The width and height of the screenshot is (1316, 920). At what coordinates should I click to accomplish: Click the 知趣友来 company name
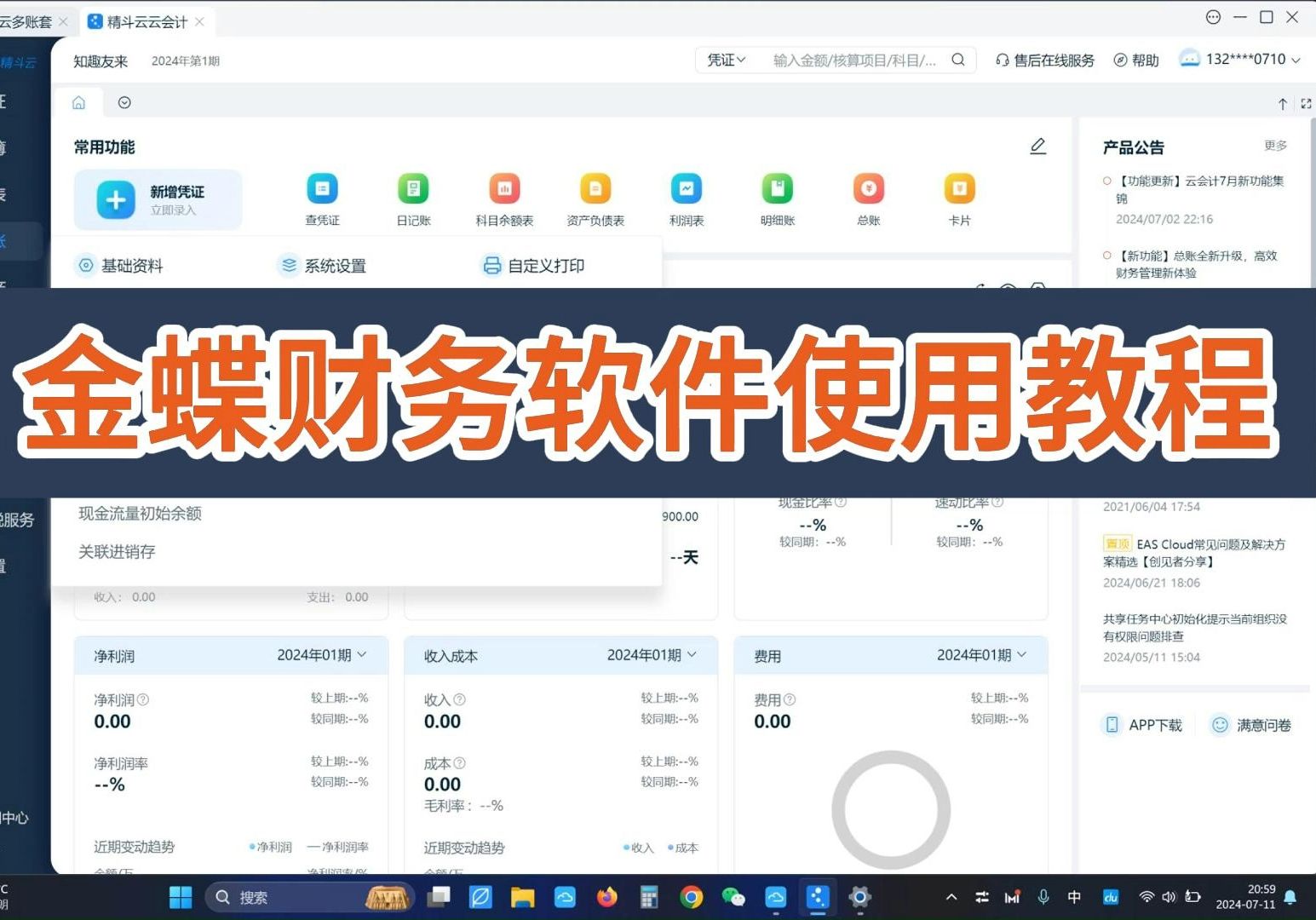click(101, 61)
